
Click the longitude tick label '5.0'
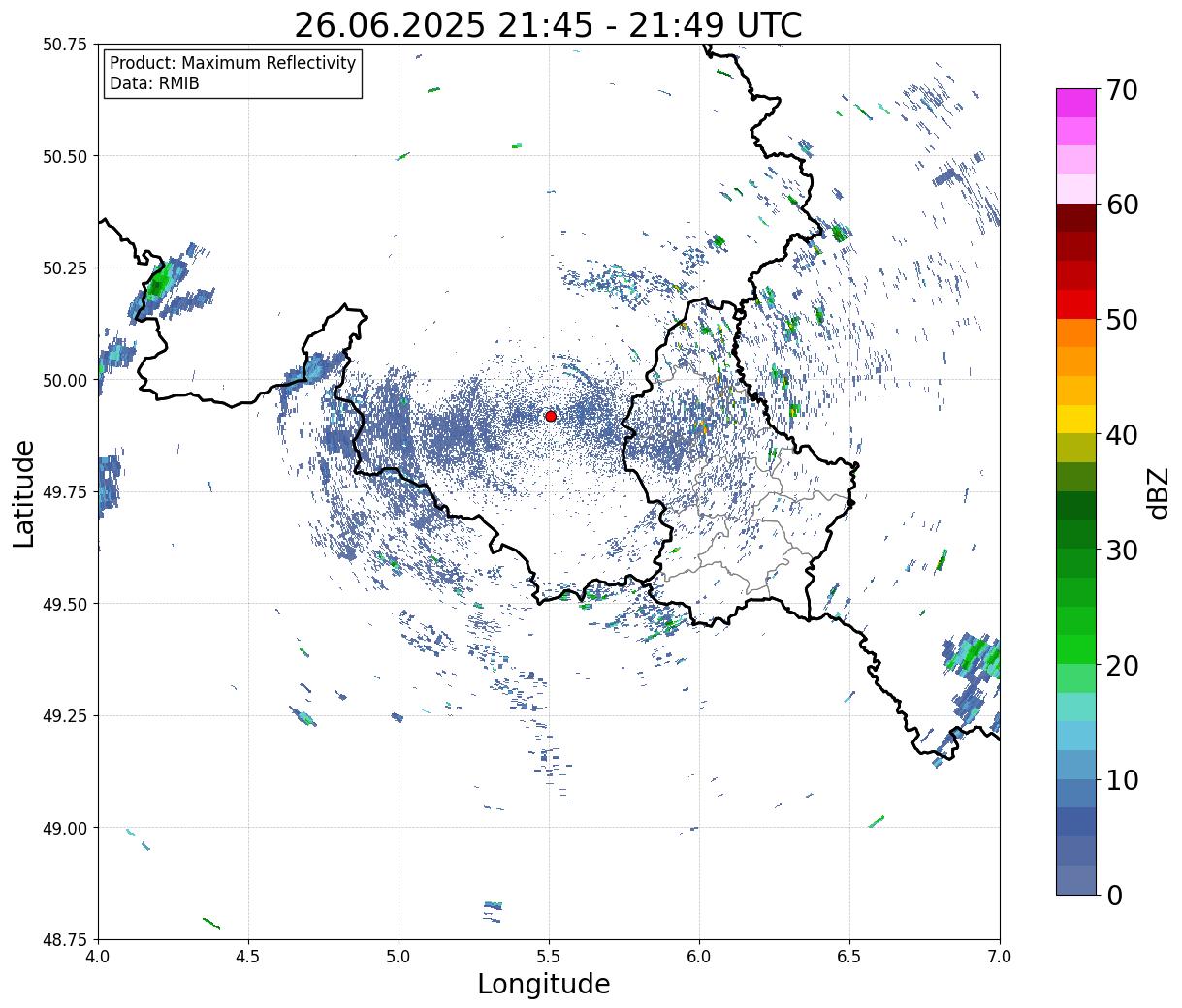pos(399,956)
